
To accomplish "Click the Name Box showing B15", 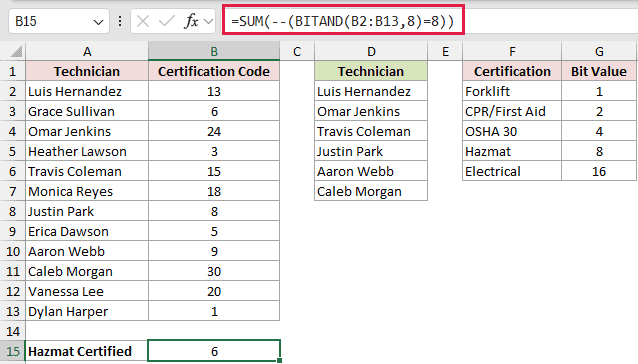I will [59, 21].
